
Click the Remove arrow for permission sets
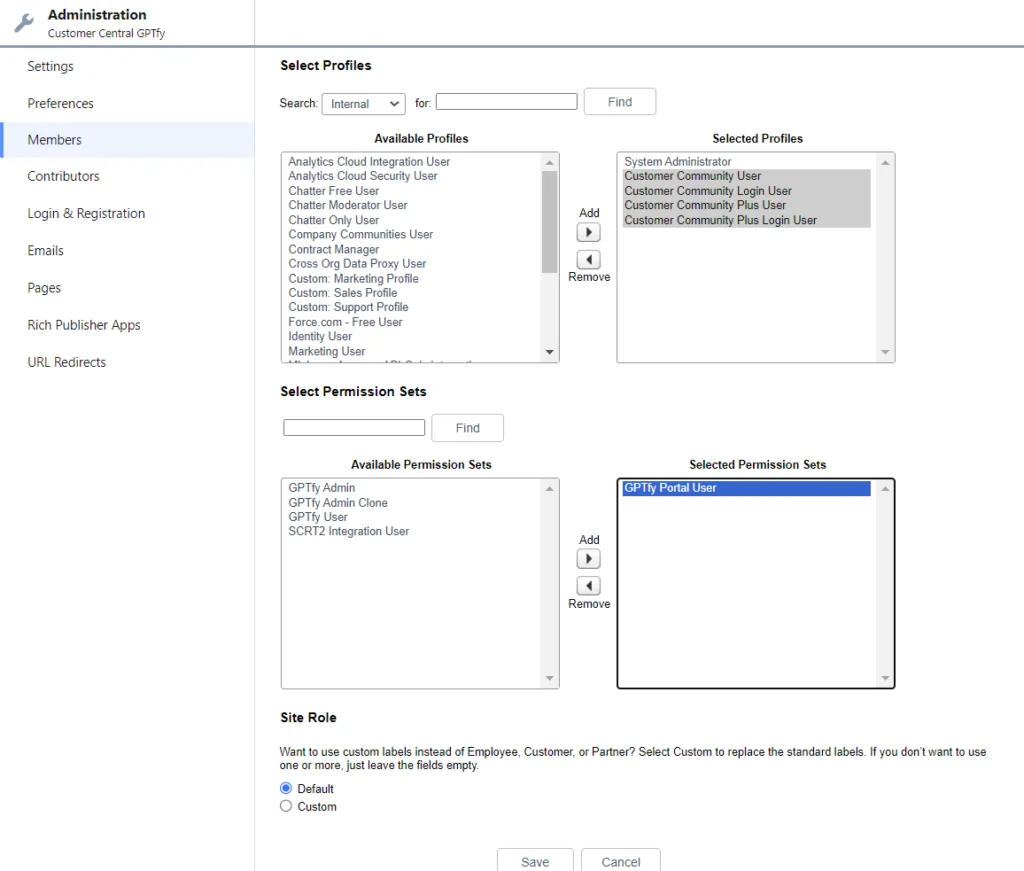[x=589, y=586]
